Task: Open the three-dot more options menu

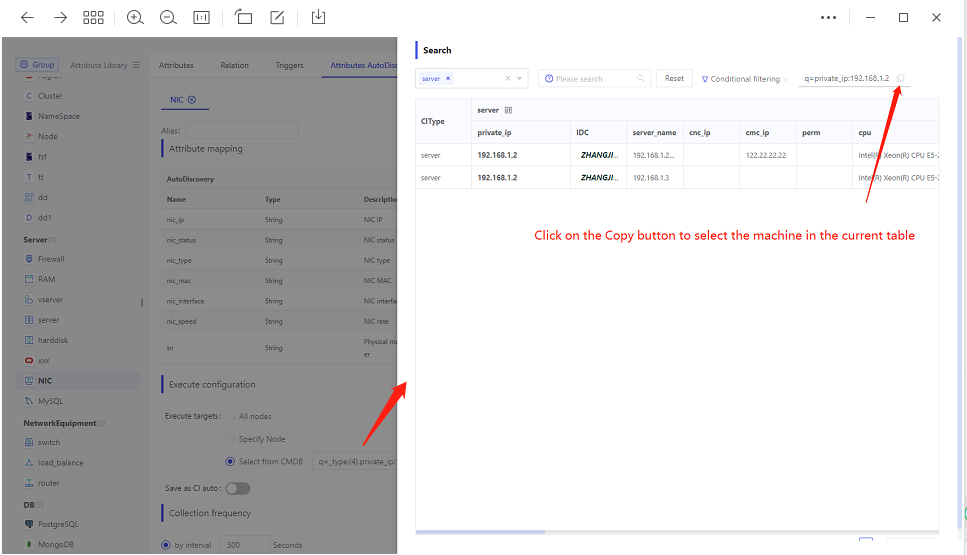Action: [828, 17]
